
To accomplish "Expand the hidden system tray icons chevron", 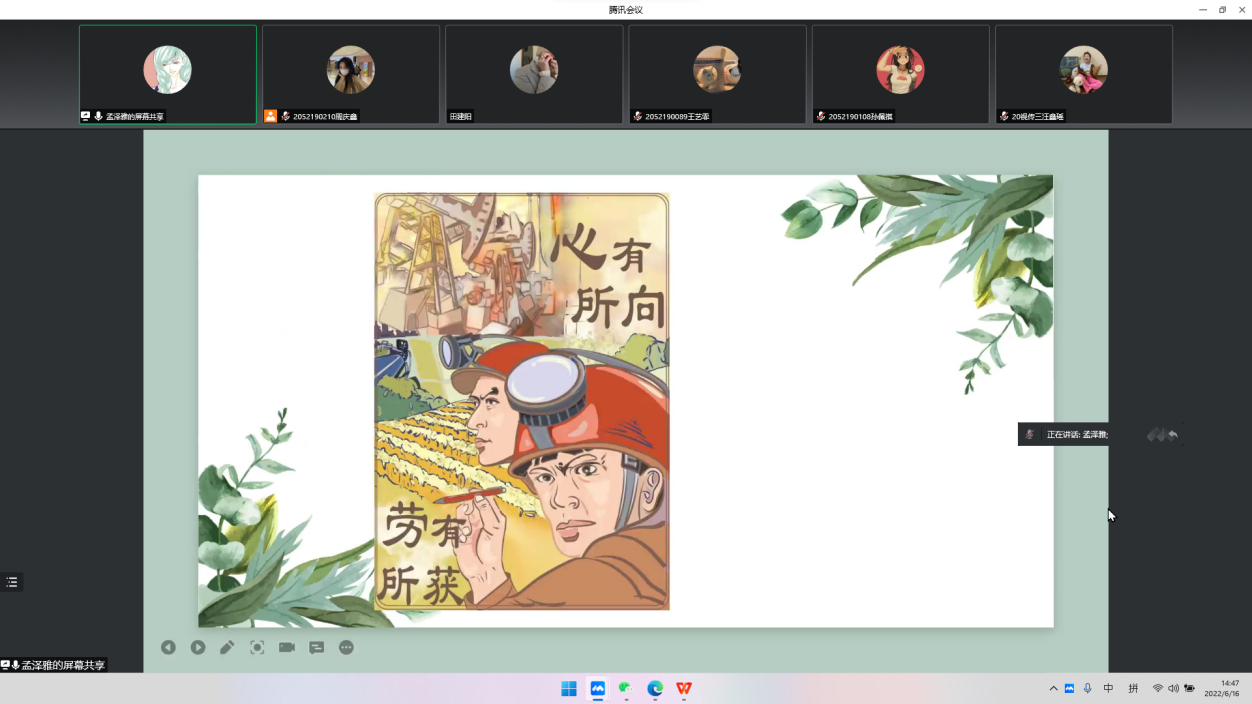I will click(x=1053, y=688).
